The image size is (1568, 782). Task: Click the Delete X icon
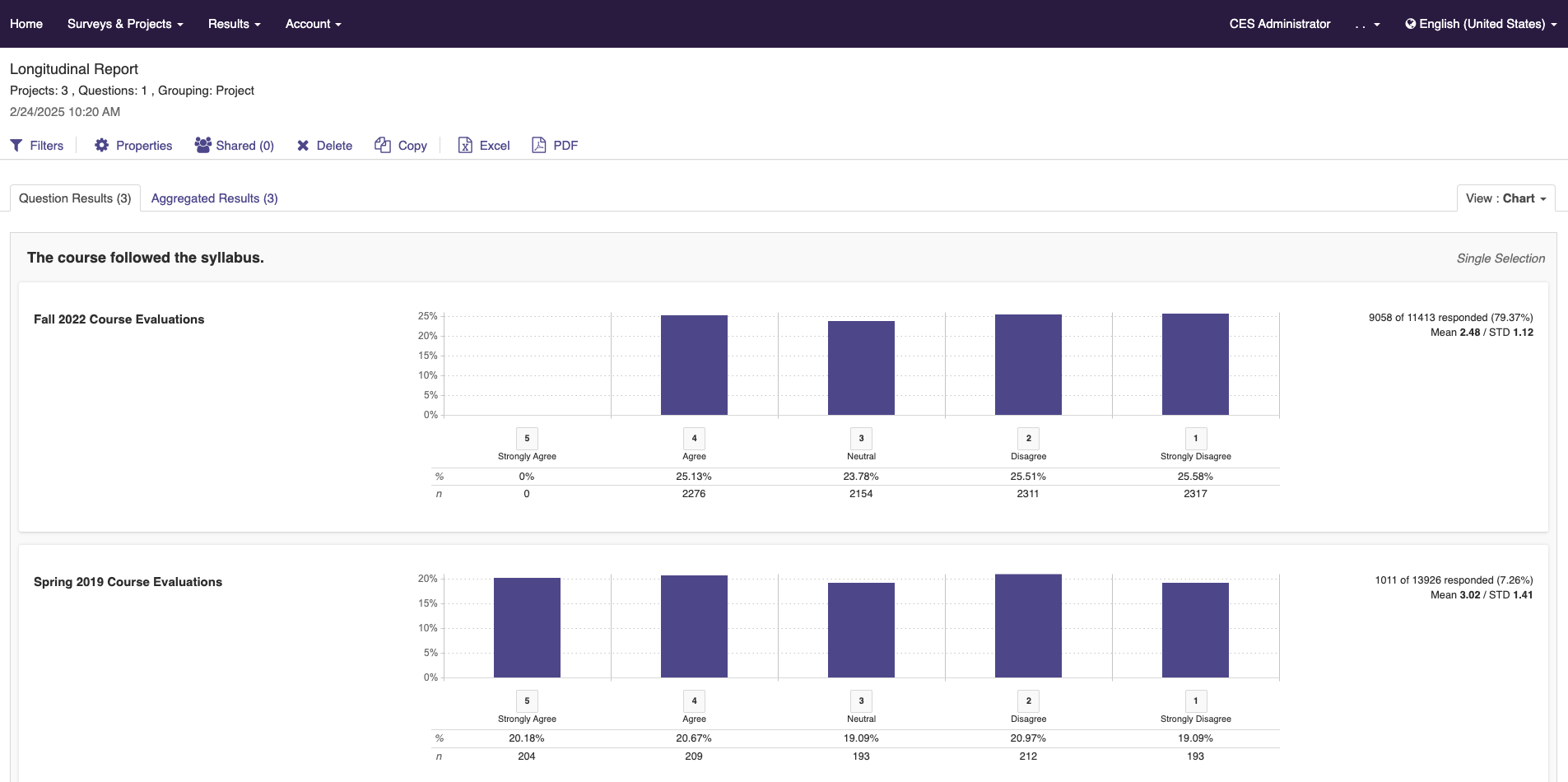(x=303, y=146)
